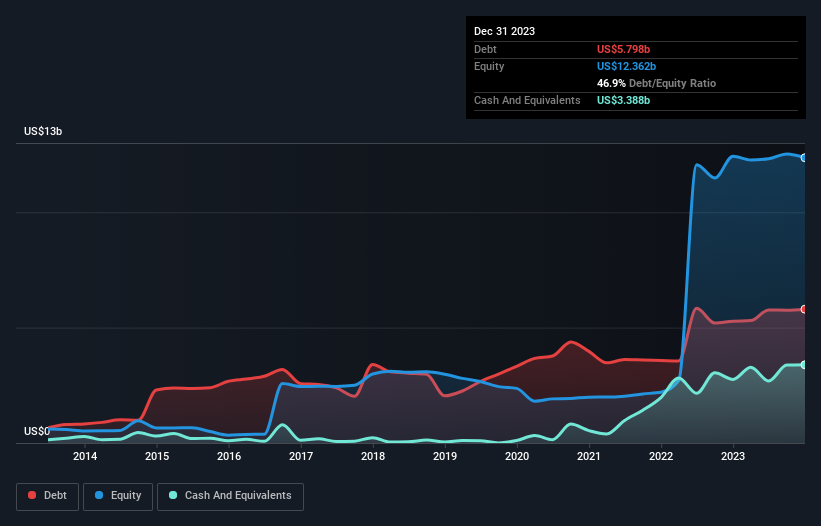Click the blue Equity endpoint marker
Image resolution: width=821 pixels, height=526 pixels.
(804, 158)
